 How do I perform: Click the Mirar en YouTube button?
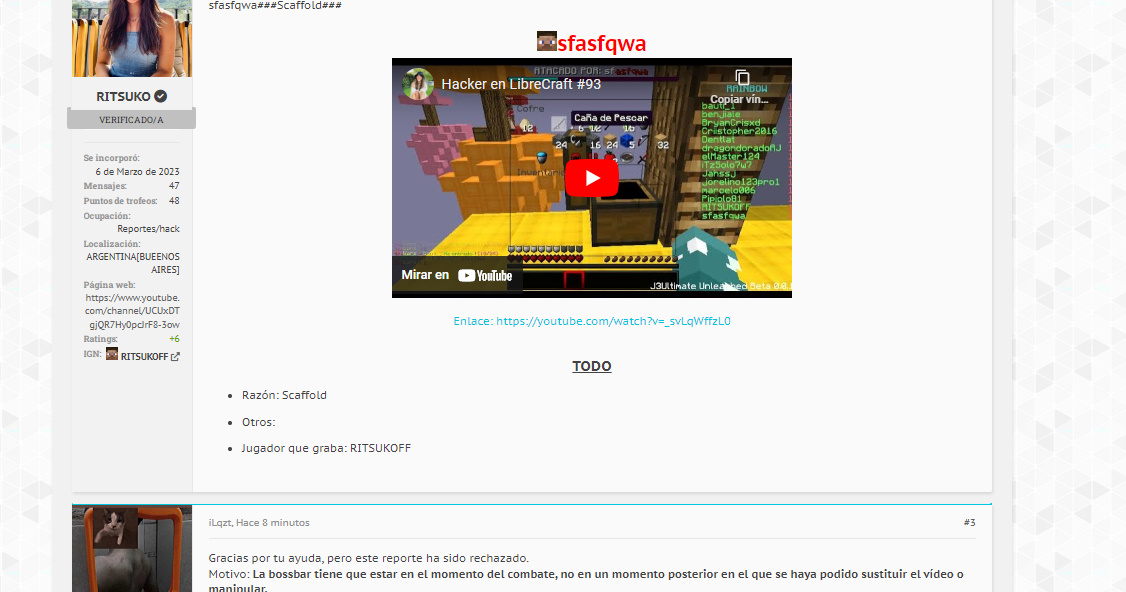(457, 275)
